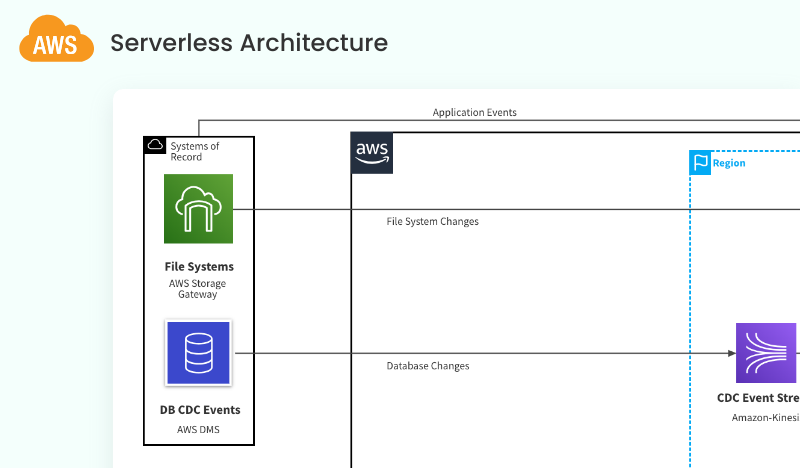Select the blue database DB CDC icon

coord(198,353)
